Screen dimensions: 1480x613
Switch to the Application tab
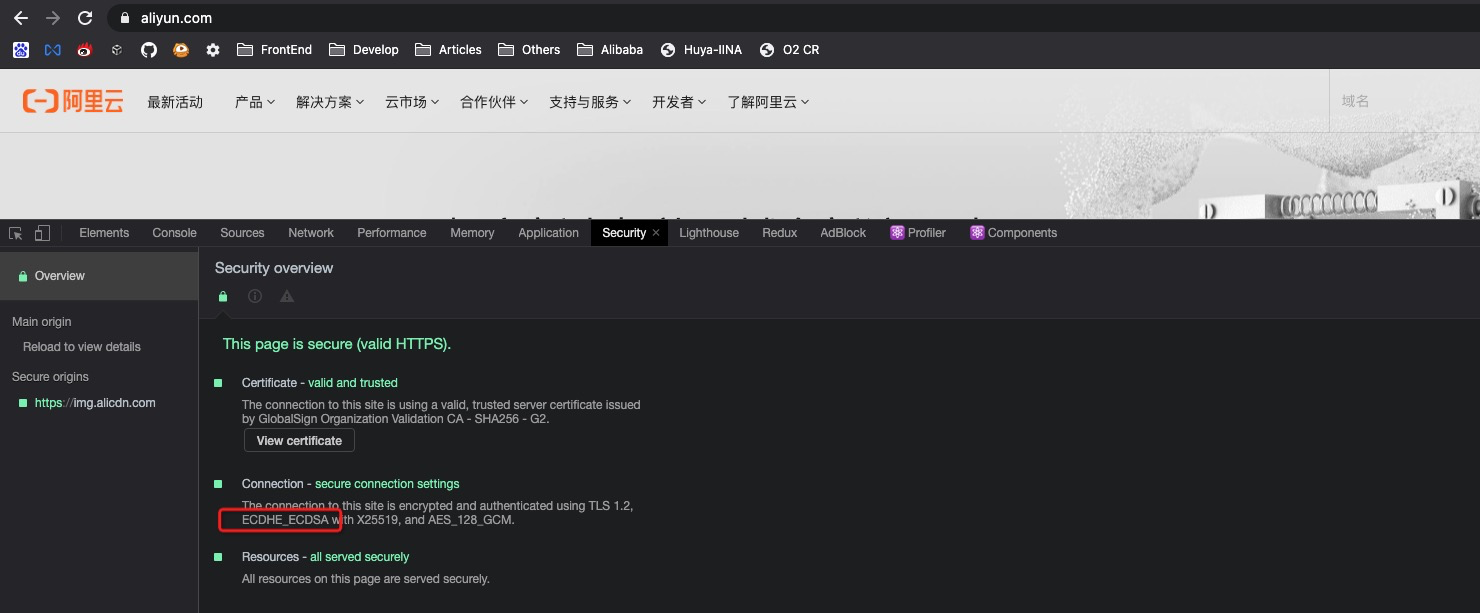point(548,233)
